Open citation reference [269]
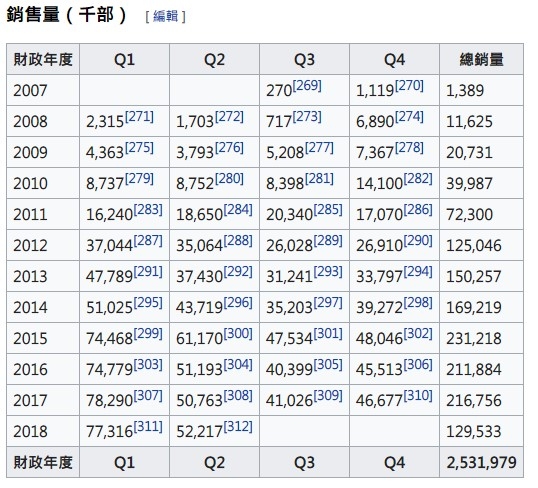This screenshot has width=538, height=488. pyautogui.click(x=307, y=85)
